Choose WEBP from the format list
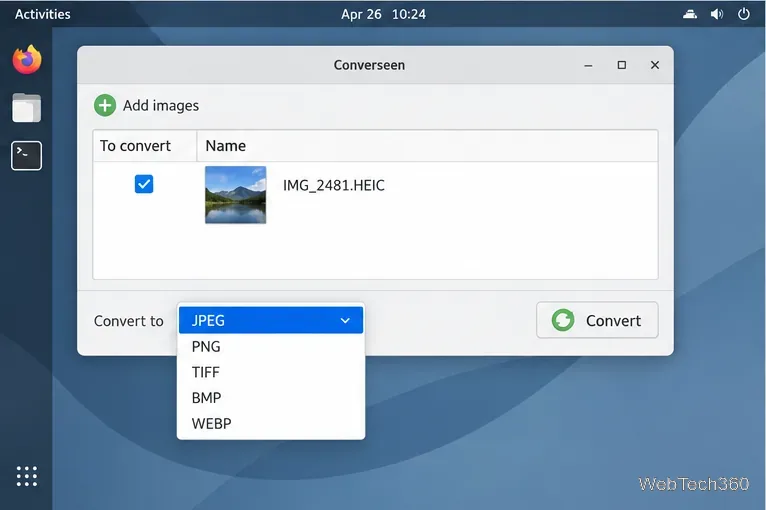 [271, 424]
